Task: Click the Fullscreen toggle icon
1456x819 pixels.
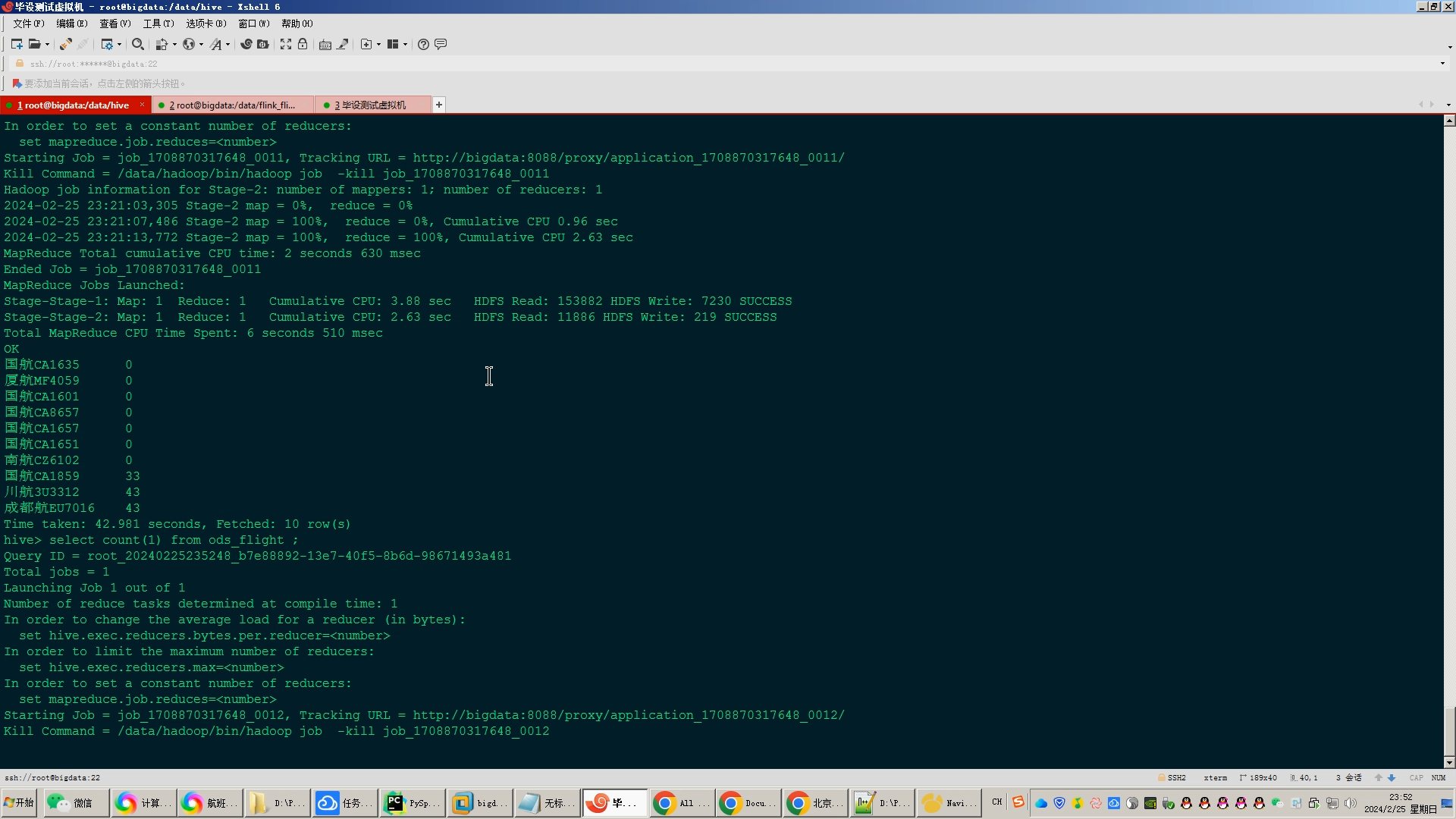Action: click(x=286, y=44)
